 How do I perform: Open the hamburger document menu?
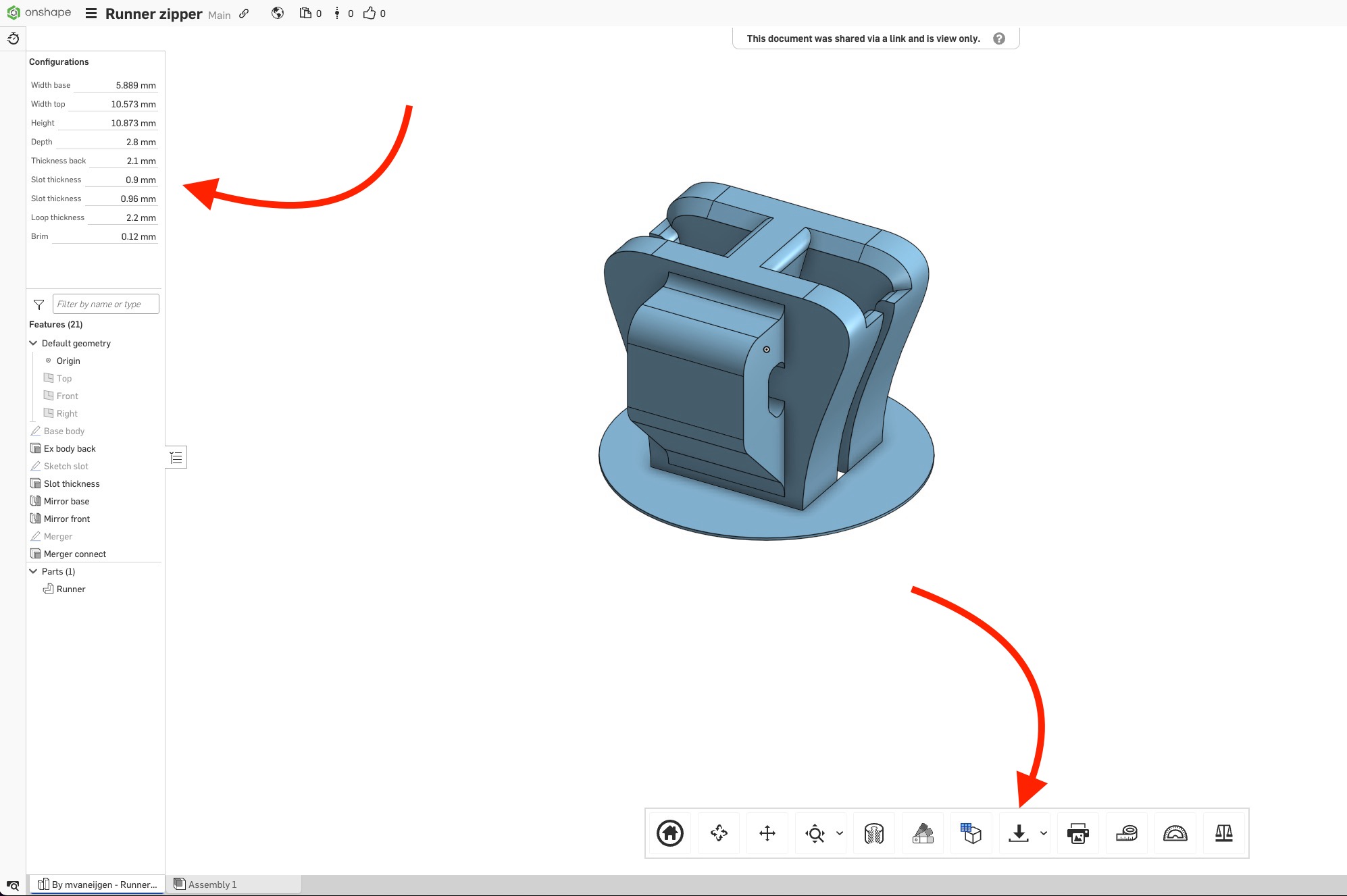click(x=91, y=13)
